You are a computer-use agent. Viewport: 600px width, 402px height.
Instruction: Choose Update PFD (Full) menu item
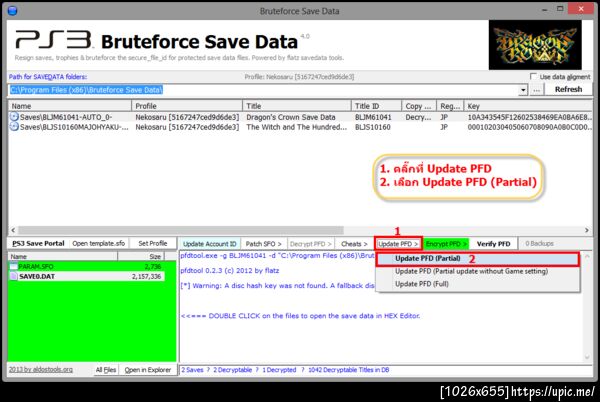point(478,284)
